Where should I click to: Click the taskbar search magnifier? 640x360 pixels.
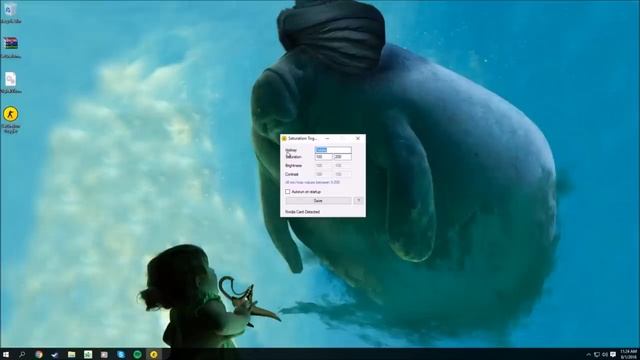[22, 354]
